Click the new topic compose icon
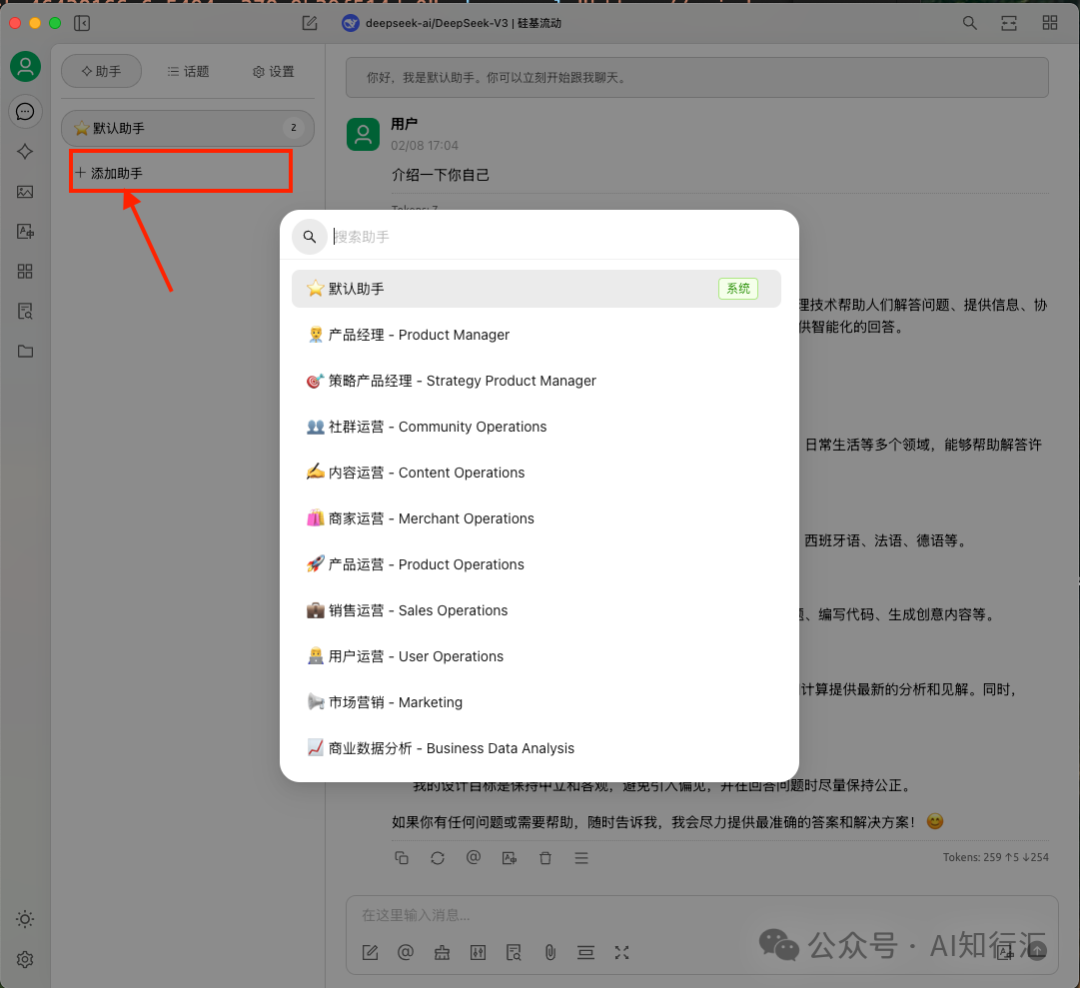This screenshot has width=1080, height=988. (310, 23)
